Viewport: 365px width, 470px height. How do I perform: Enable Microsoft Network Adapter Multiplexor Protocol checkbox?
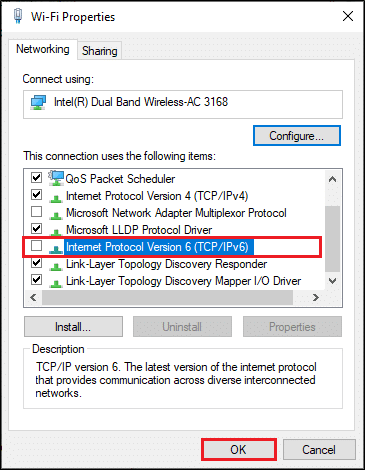[x=36, y=211]
